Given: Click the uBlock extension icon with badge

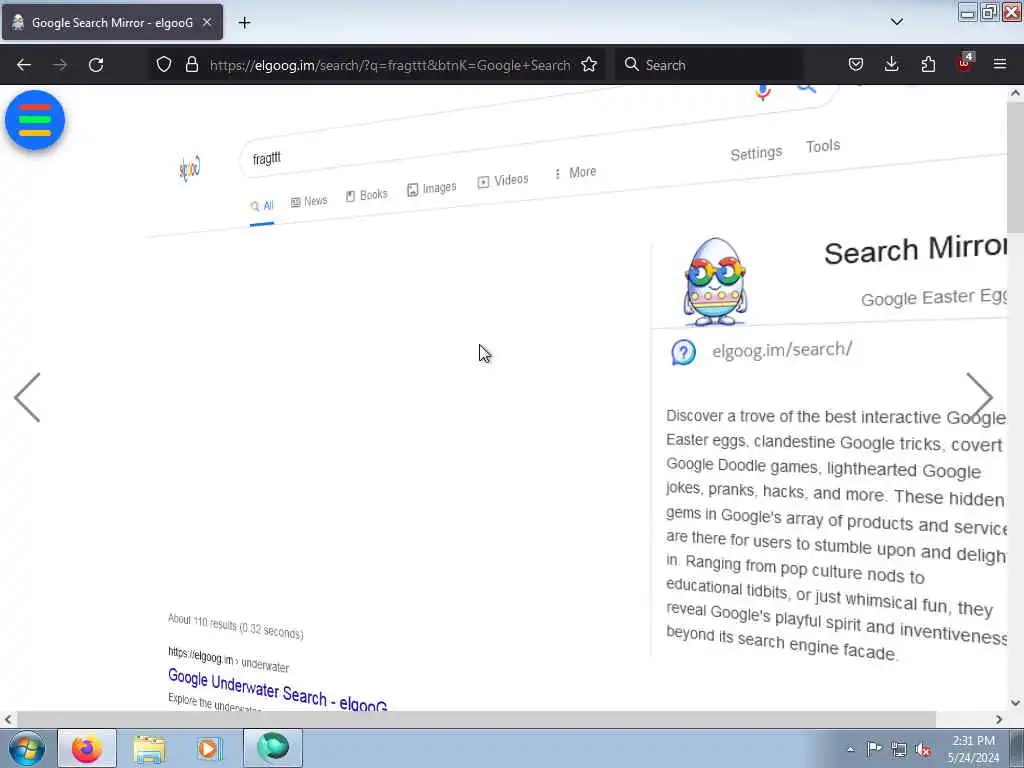Looking at the screenshot, I should pyautogui.click(x=965, y=63).
